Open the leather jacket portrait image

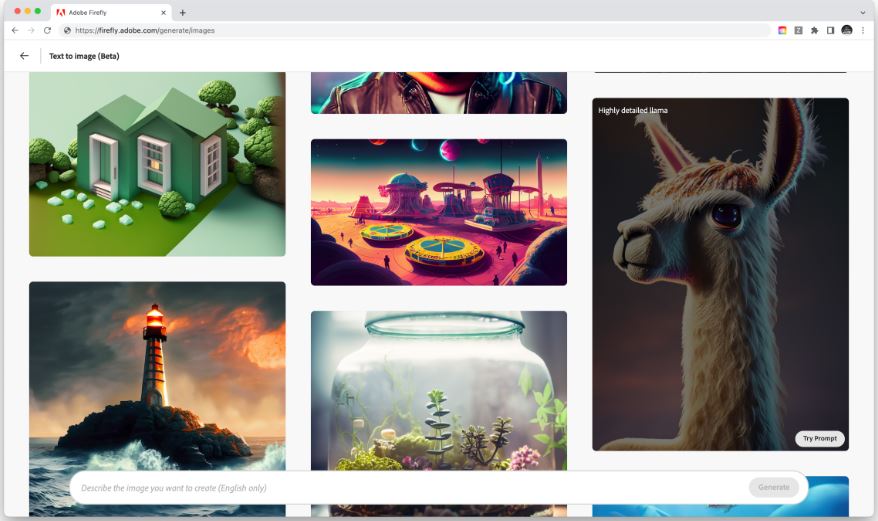pos(439,93)
